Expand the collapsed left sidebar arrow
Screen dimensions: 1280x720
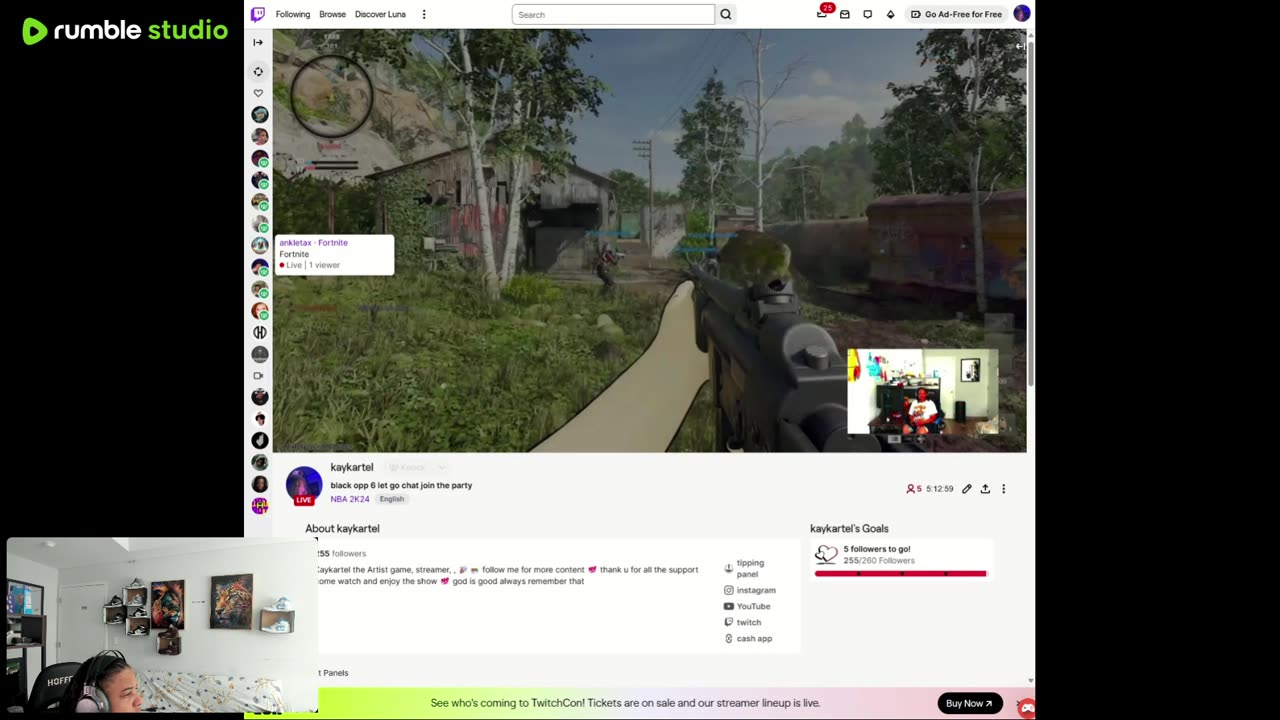tap(258, 42)
